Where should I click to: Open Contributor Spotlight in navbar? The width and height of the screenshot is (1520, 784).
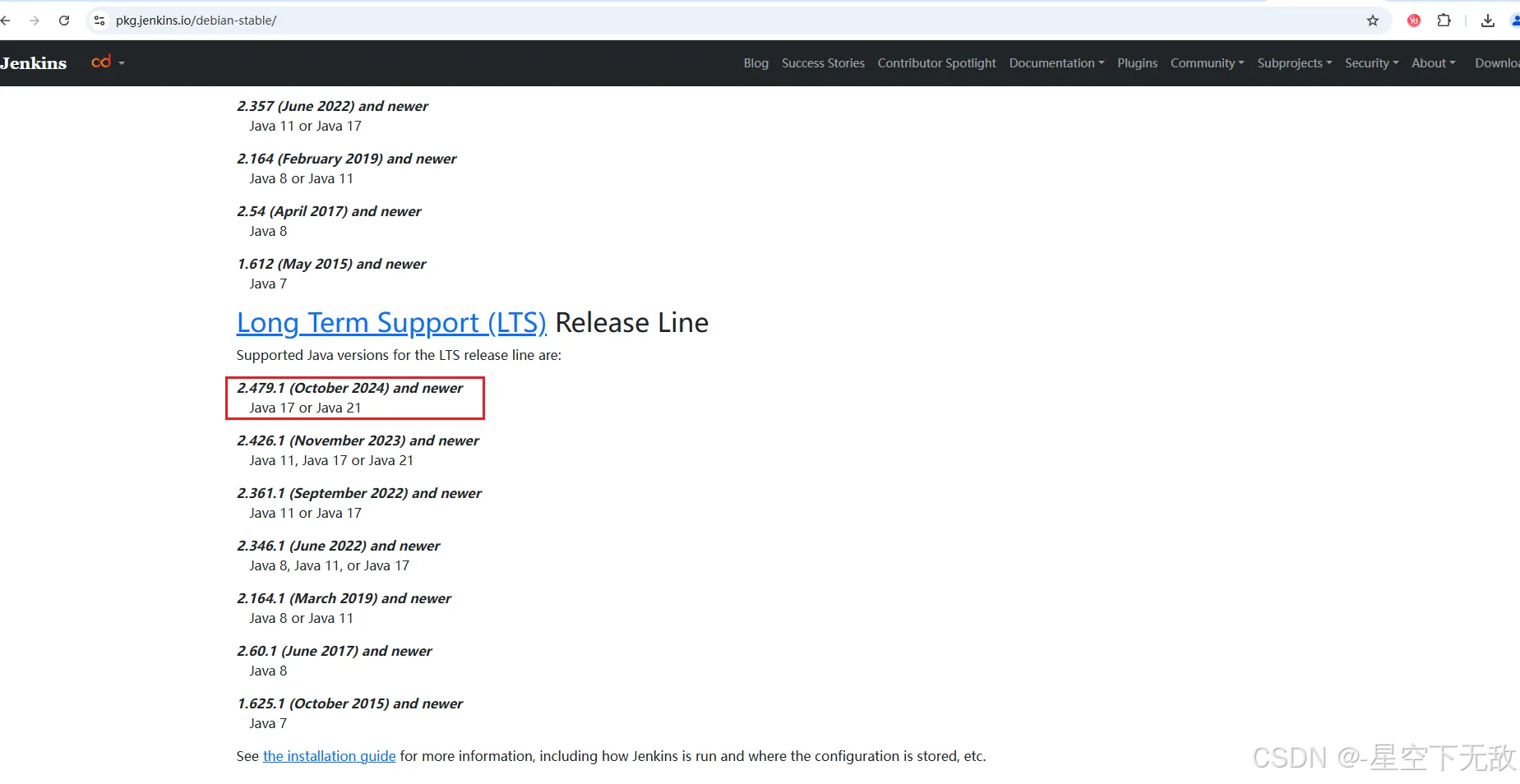[x=936, y=63]
